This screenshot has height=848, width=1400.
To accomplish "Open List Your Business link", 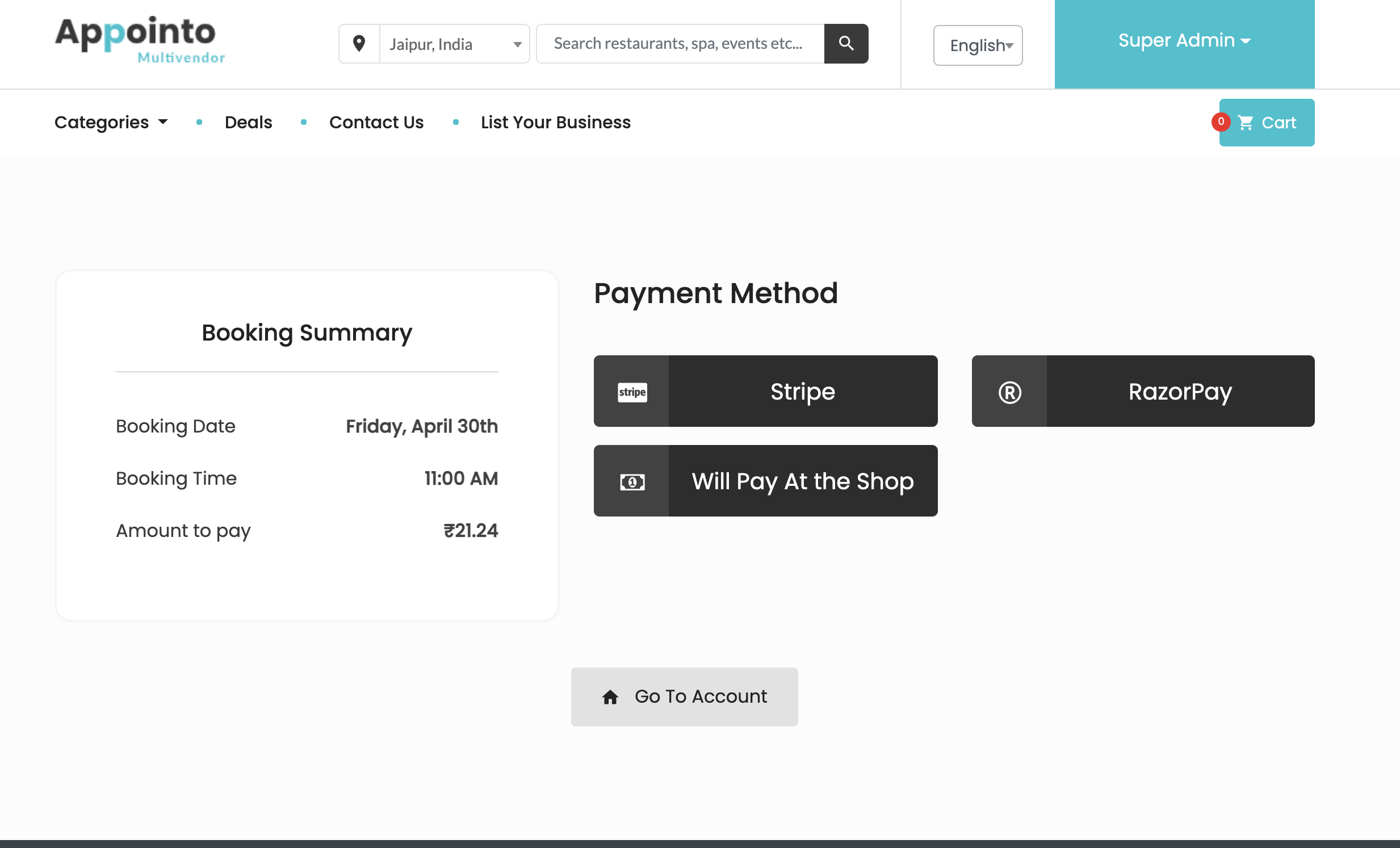I will coord(555,123).
